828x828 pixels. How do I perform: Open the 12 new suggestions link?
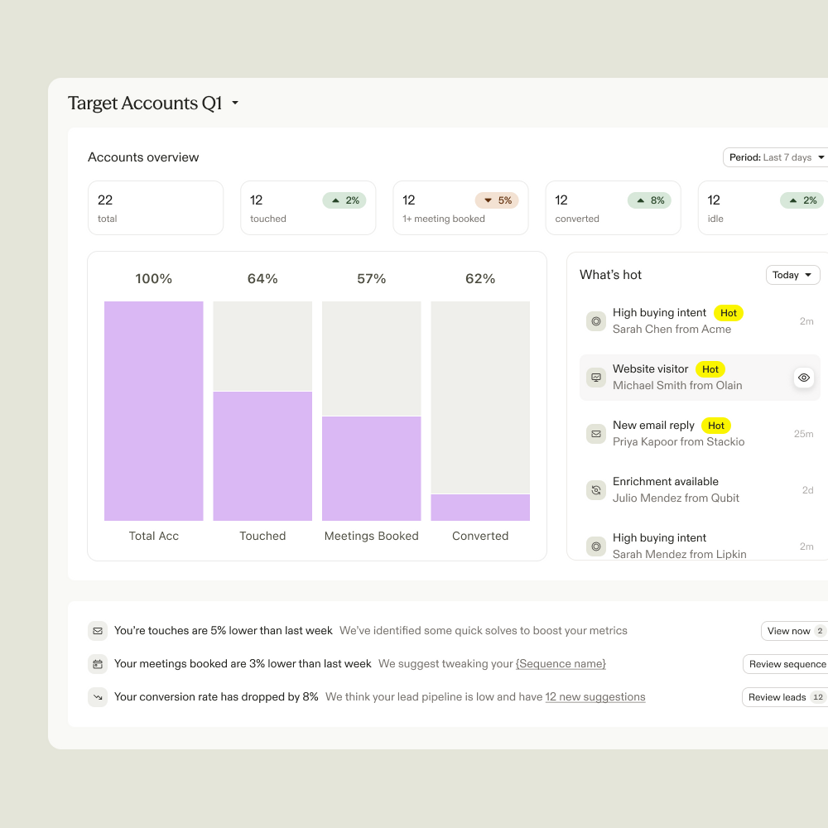[x=595, y=697]
